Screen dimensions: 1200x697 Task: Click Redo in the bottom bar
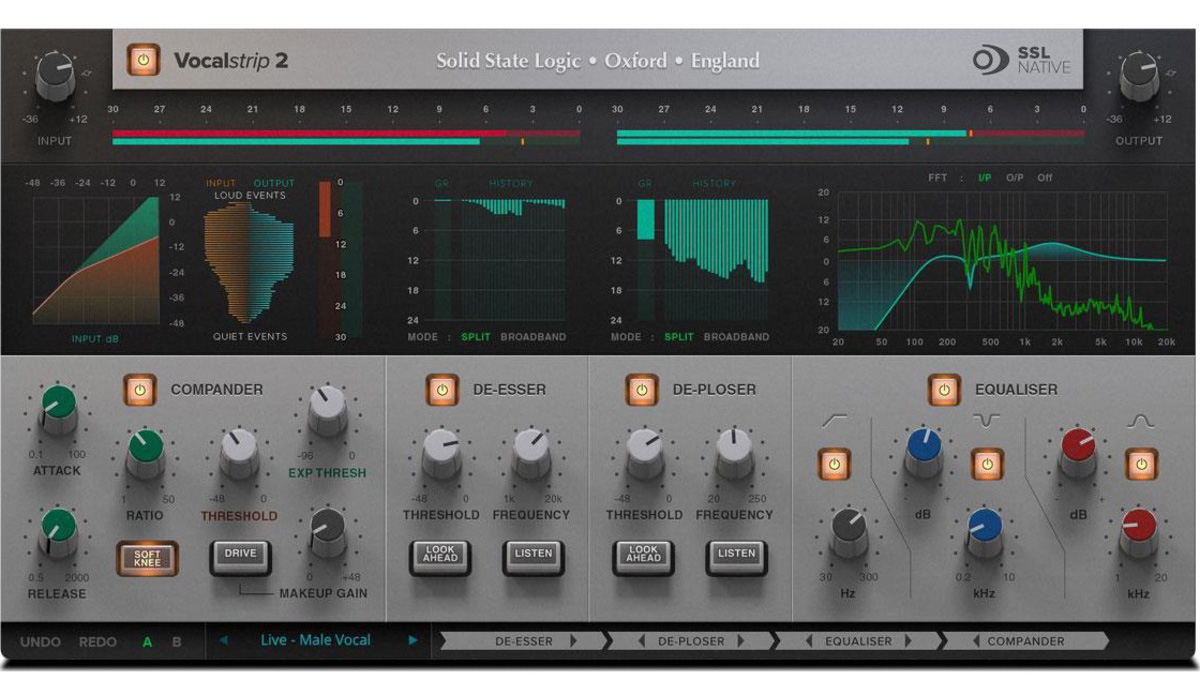click(x=98, y=642)
